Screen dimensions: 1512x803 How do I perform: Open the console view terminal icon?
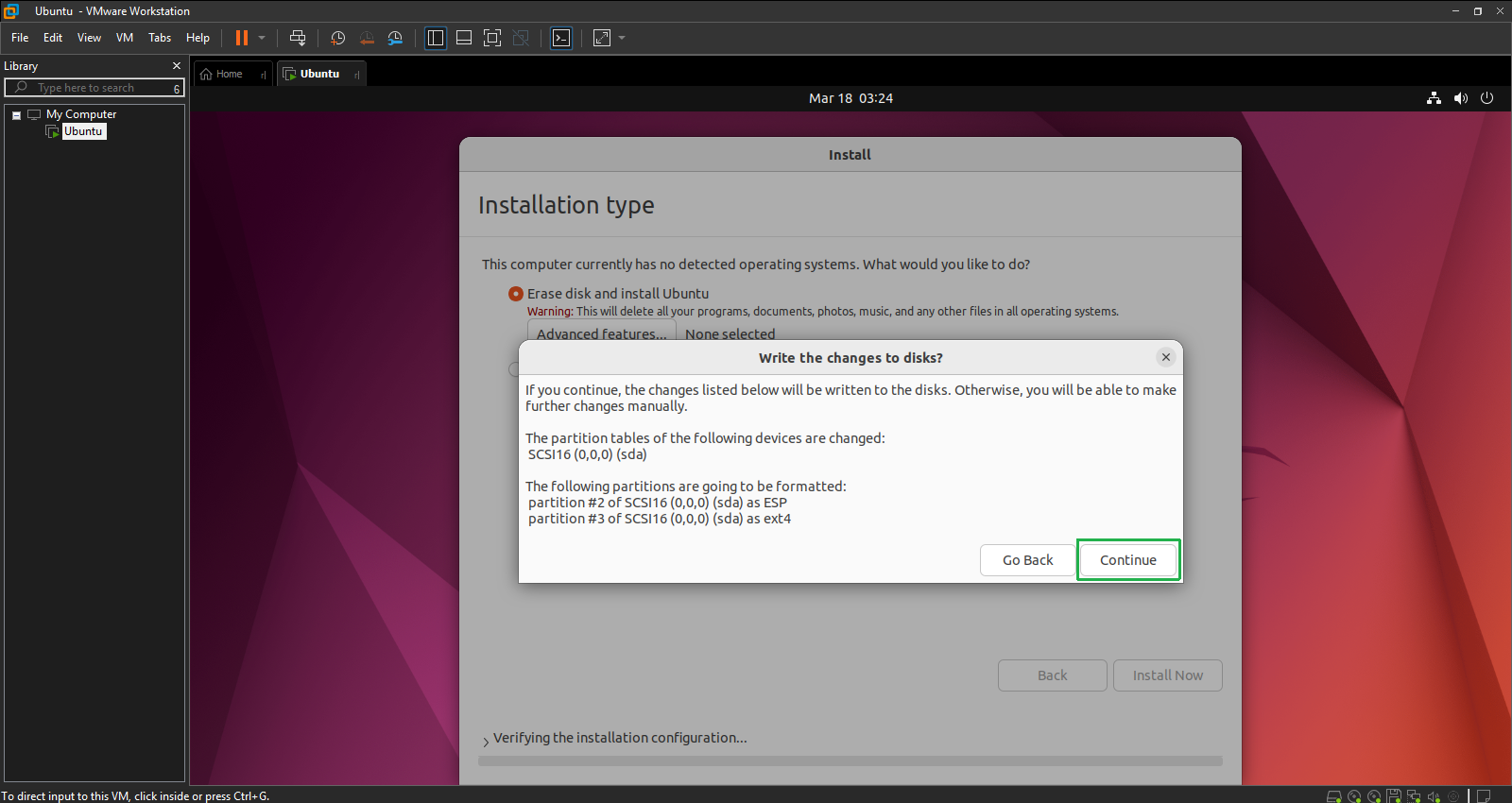click(561, 38)
